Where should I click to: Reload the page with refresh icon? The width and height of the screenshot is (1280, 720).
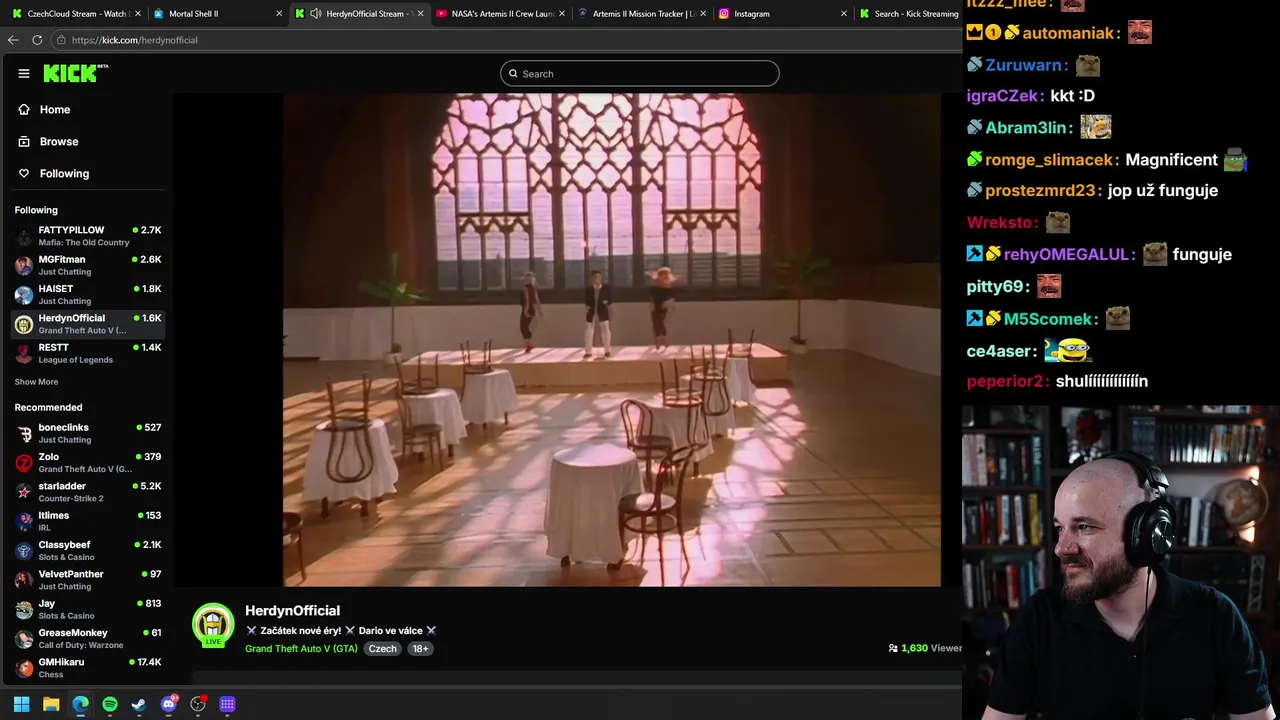coord(37,40)
